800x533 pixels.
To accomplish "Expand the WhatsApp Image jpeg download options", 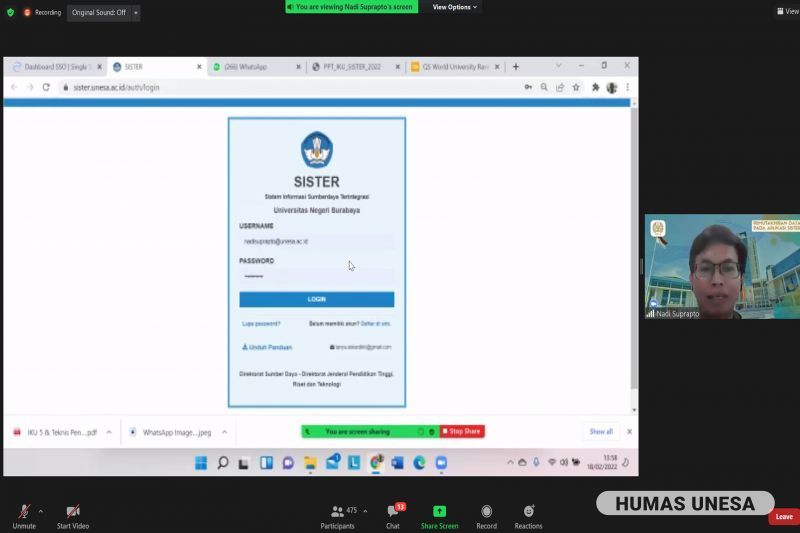I will (x=224, y=432).
